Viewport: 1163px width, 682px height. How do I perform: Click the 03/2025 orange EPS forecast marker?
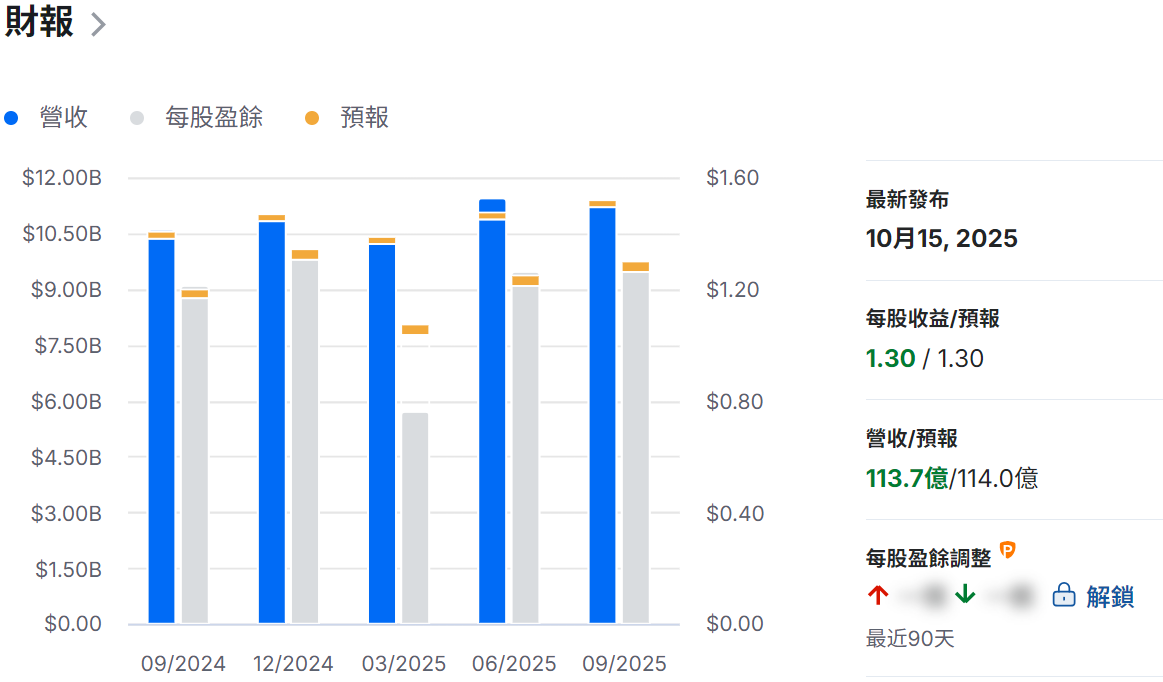pos(415,329)
